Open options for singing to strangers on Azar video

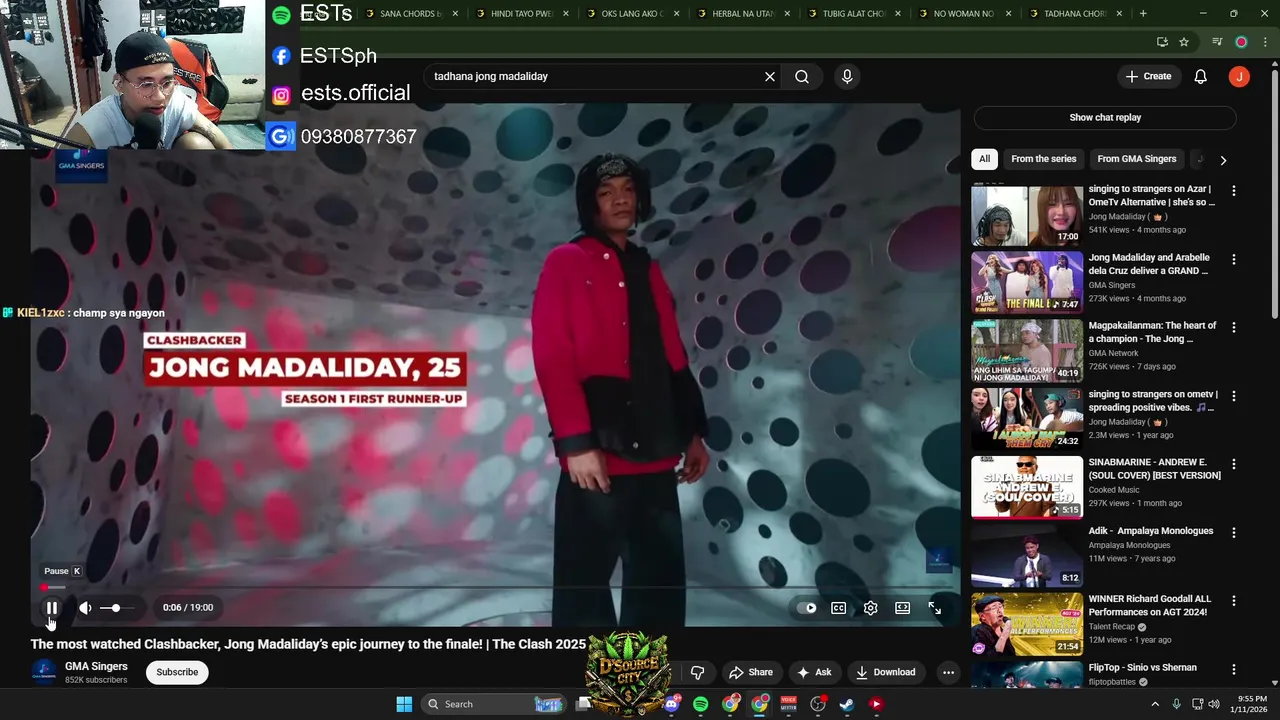1234,191
